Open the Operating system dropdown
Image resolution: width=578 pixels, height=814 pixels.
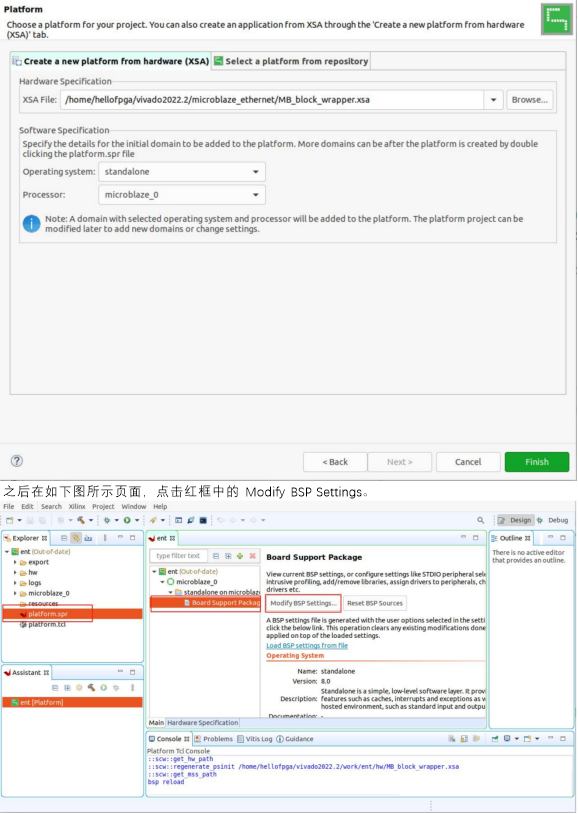click(x=182, y=172)
